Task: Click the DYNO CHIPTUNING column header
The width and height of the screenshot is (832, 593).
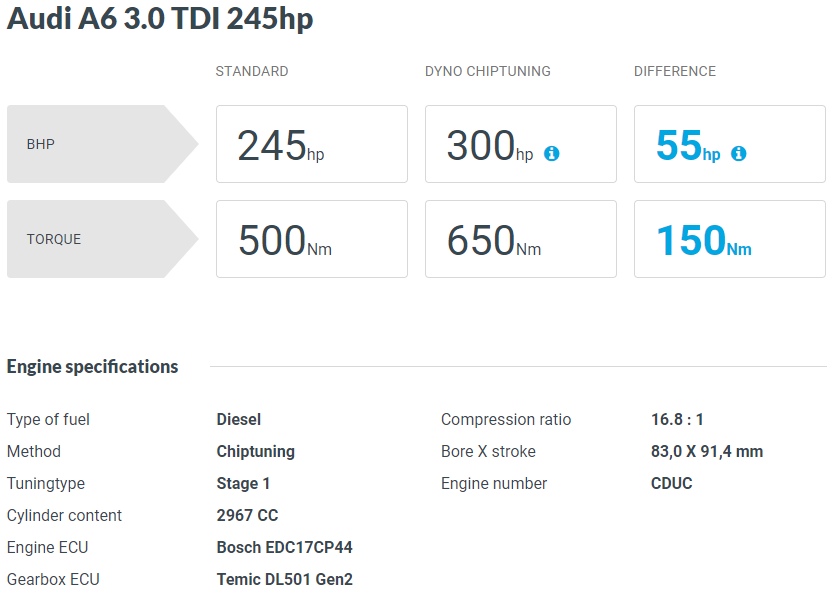Action: coord(488,71)
